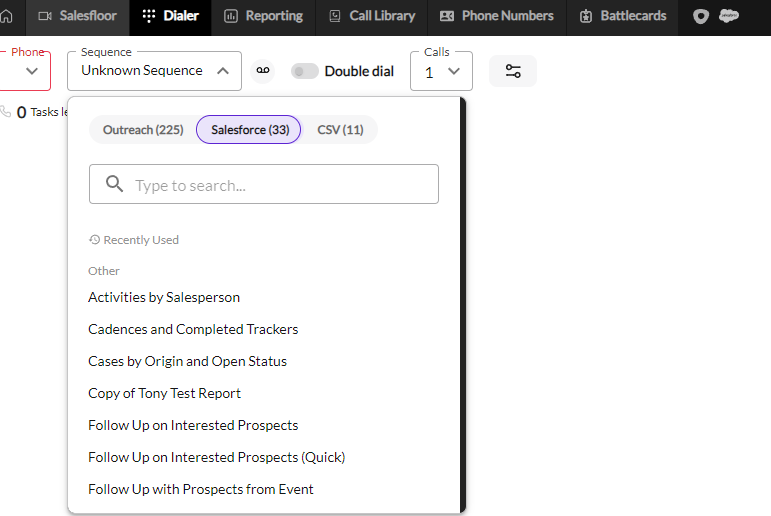Choose Follow Up with Prospects from Event
Screen dimensions: 771x516
pyautogui.click(x=201, y=489)
